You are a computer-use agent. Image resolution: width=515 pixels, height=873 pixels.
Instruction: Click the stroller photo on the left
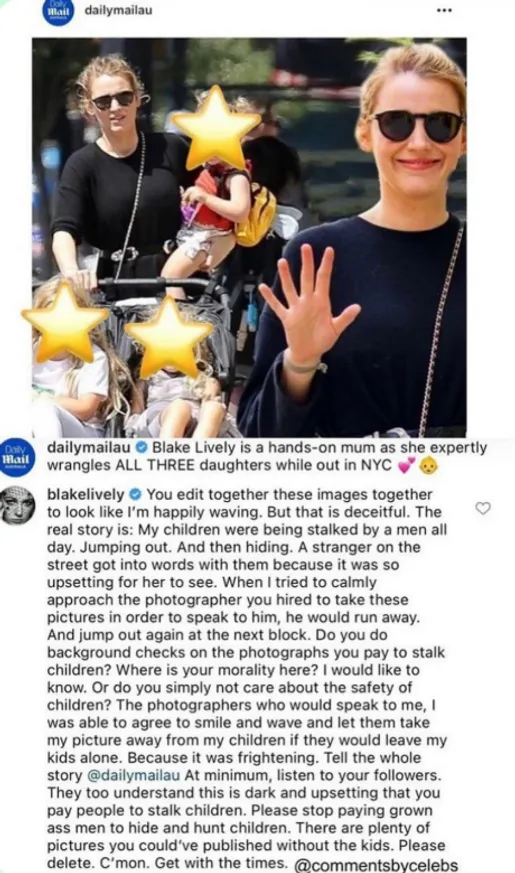coord(135,238)
